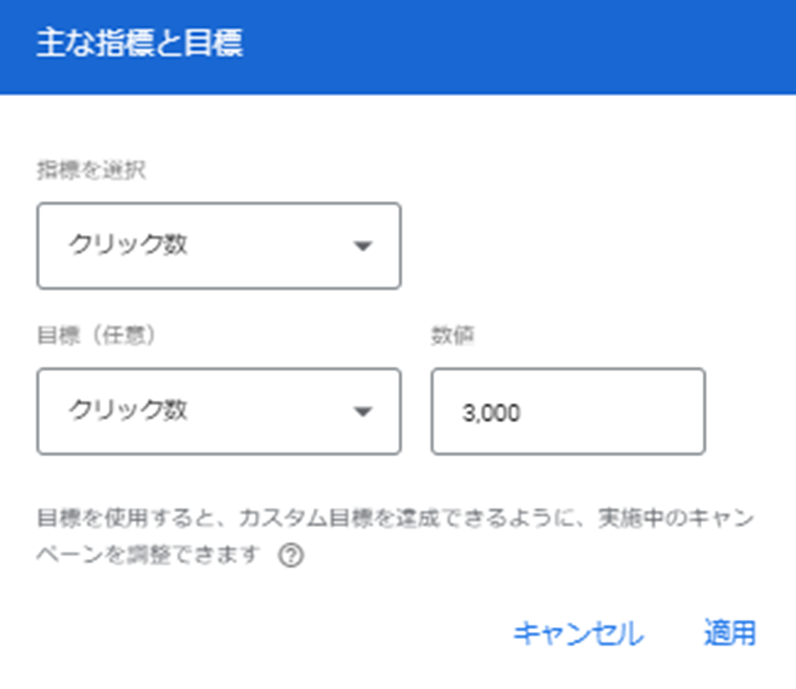Apply the settings with 適用
Image resolution: width=796 pixels, height=689 pixels.
730,633
